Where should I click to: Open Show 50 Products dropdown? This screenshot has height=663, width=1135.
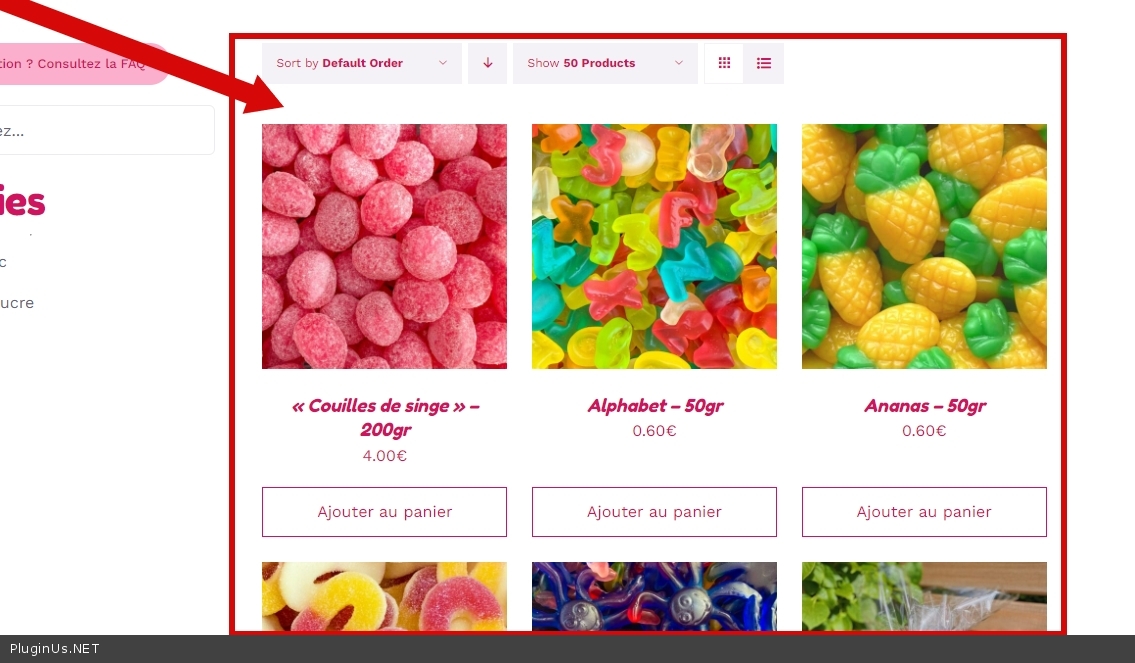click(x=605, y=63)
